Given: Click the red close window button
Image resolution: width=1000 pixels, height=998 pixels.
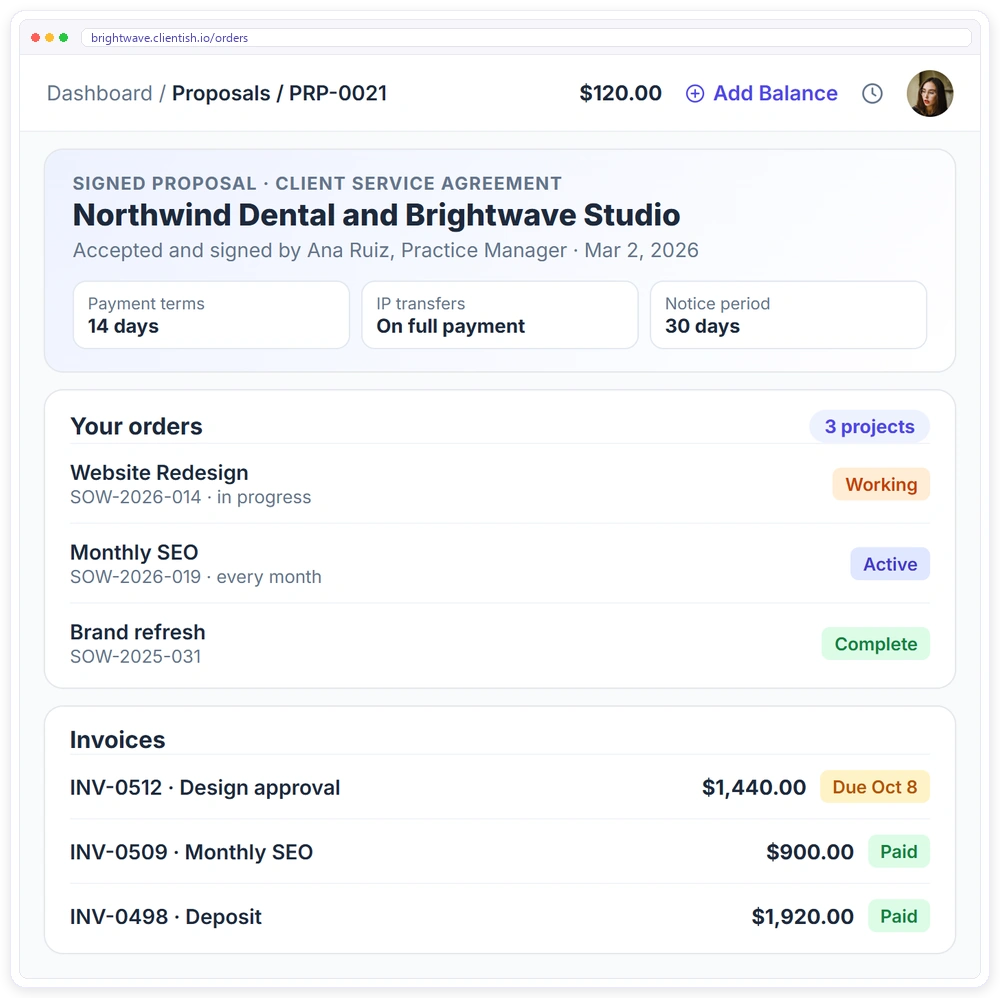Looking at the screenshot, I should (36, 38).
